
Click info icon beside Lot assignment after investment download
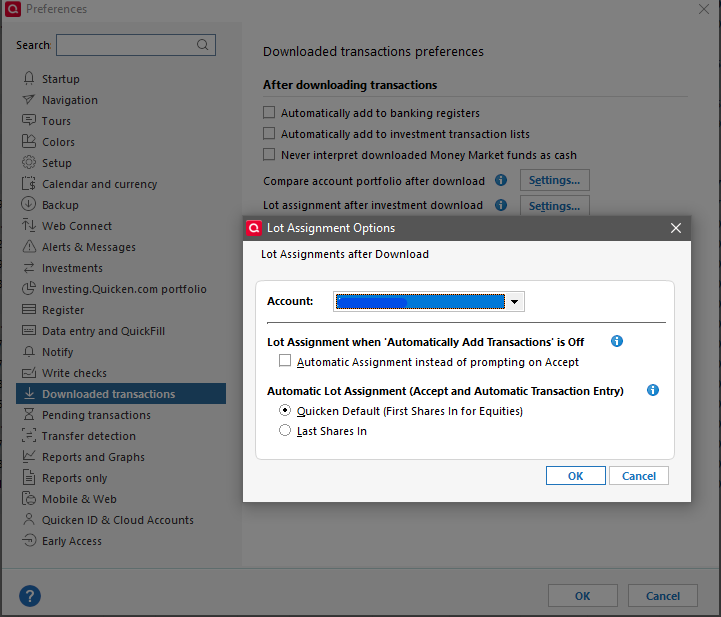501,205
